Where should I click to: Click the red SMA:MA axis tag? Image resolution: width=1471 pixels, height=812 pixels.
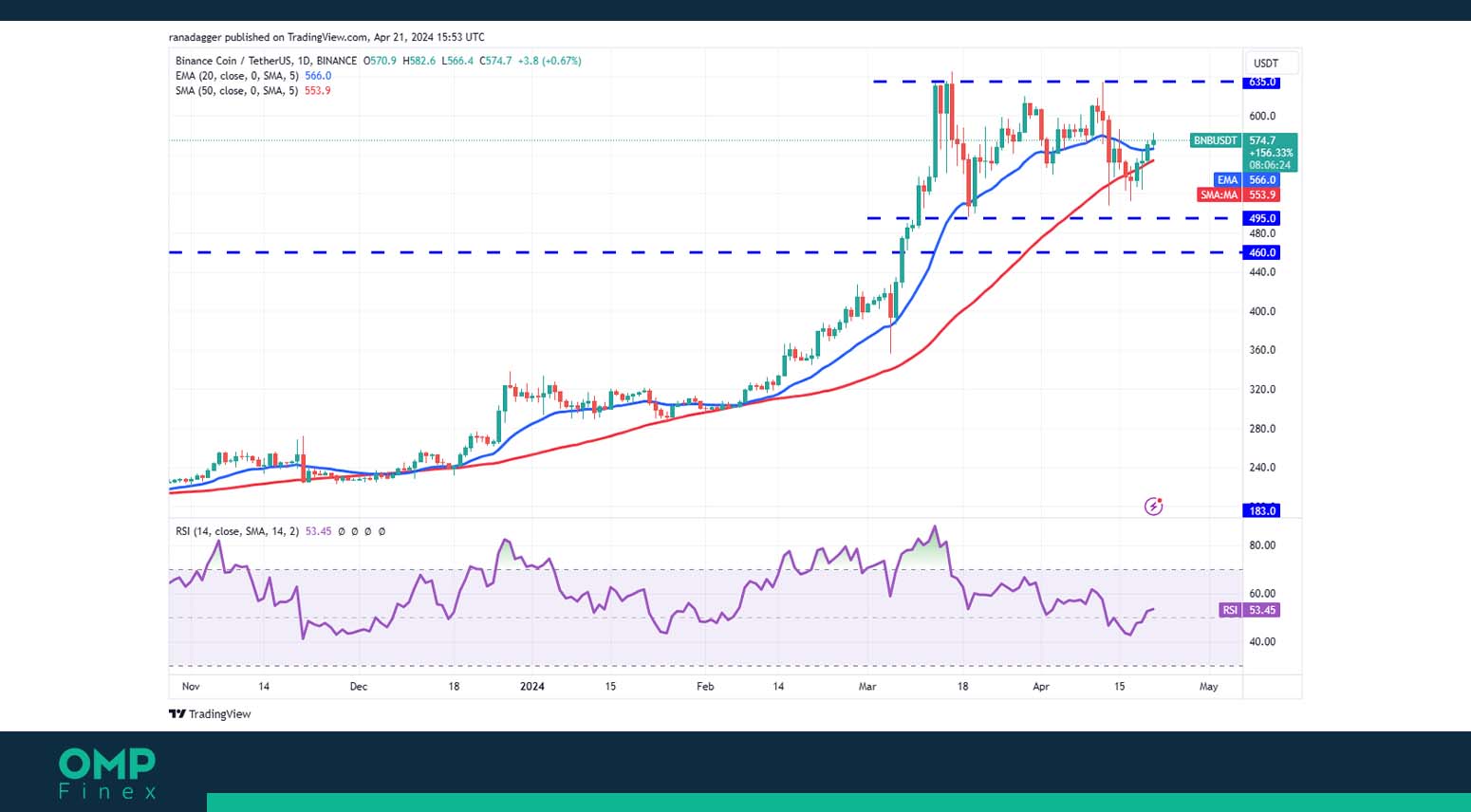(x=1220, y=194)
